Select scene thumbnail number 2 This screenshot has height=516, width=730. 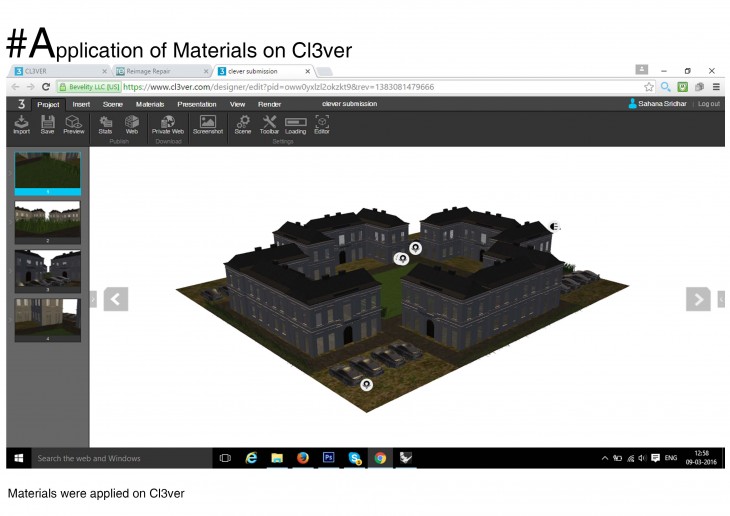tap(47, 221)
